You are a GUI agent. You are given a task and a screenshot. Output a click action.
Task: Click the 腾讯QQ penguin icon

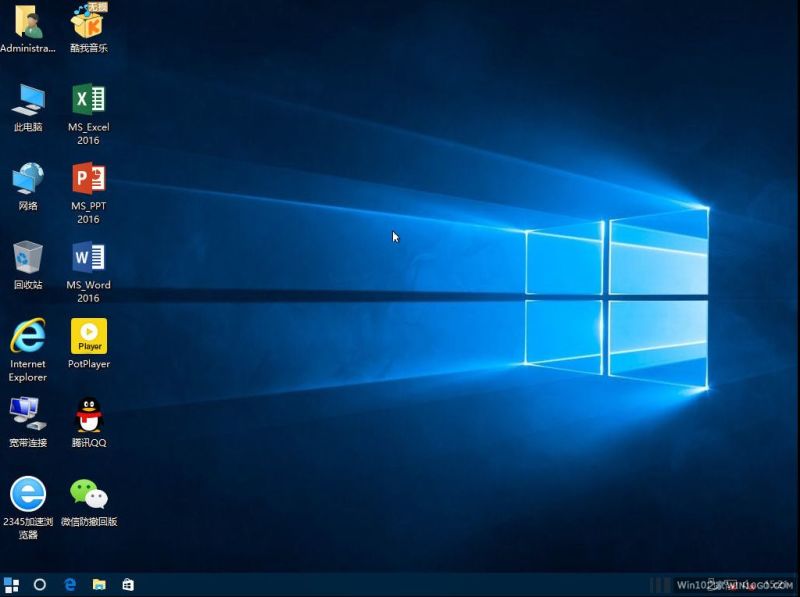click(x=89, y=414)
